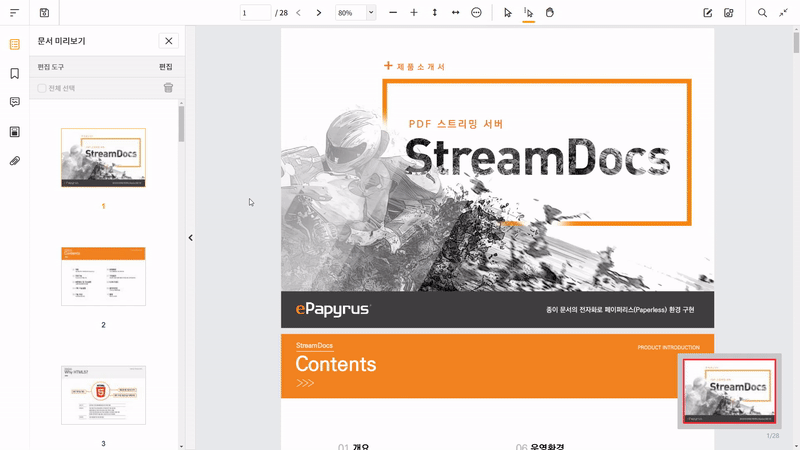Open the annotation edit tool
The width and height of the screenshot is (800, 450).
click(x=708, y=13)
